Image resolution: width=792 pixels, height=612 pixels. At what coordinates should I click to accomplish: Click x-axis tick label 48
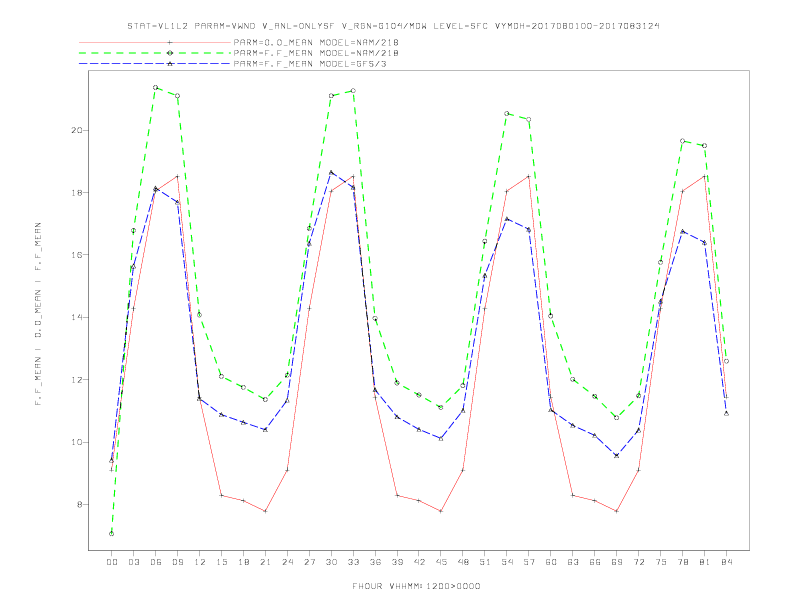click(463, 562)
